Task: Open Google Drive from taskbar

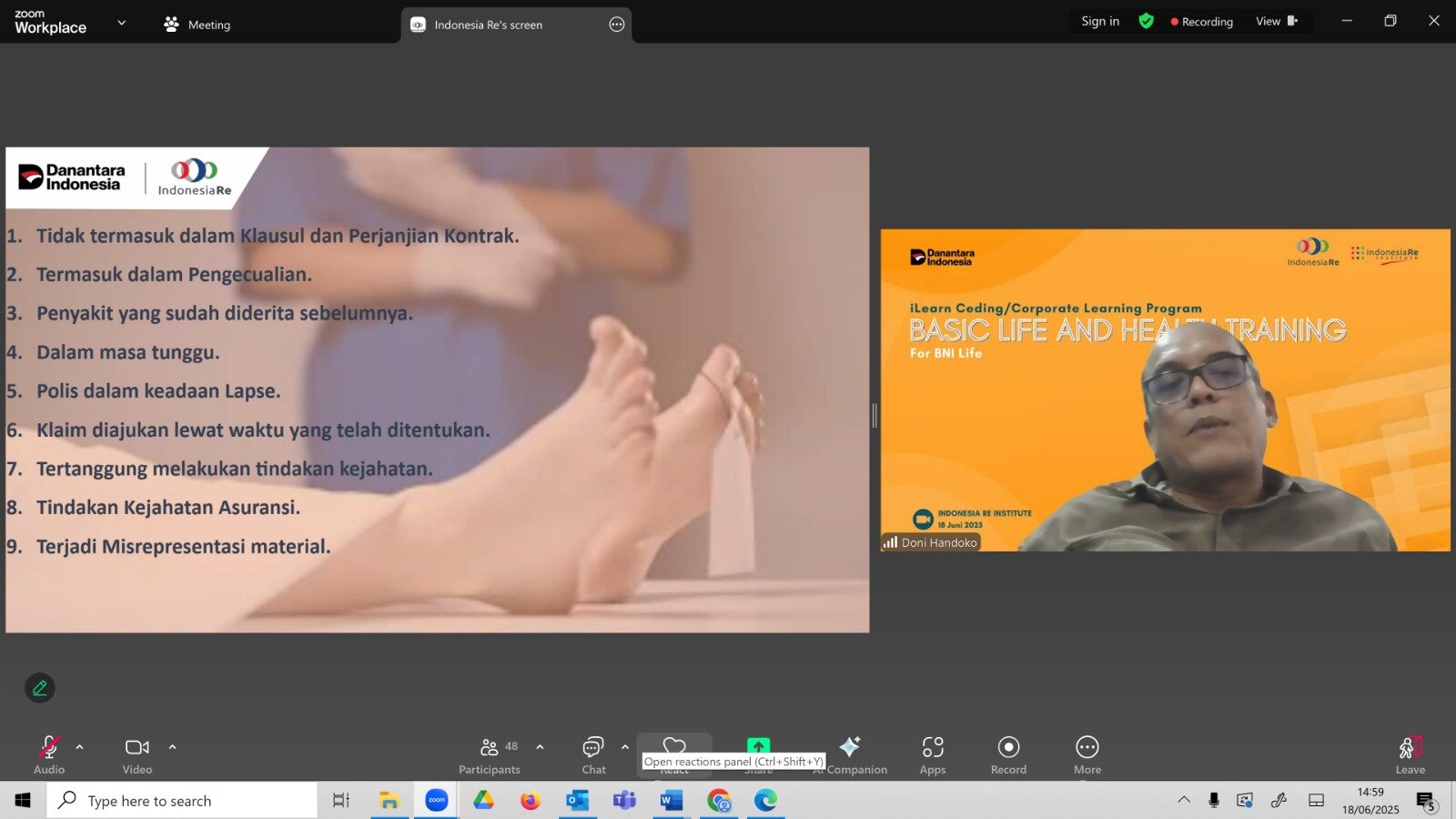Action: (483, 800)
